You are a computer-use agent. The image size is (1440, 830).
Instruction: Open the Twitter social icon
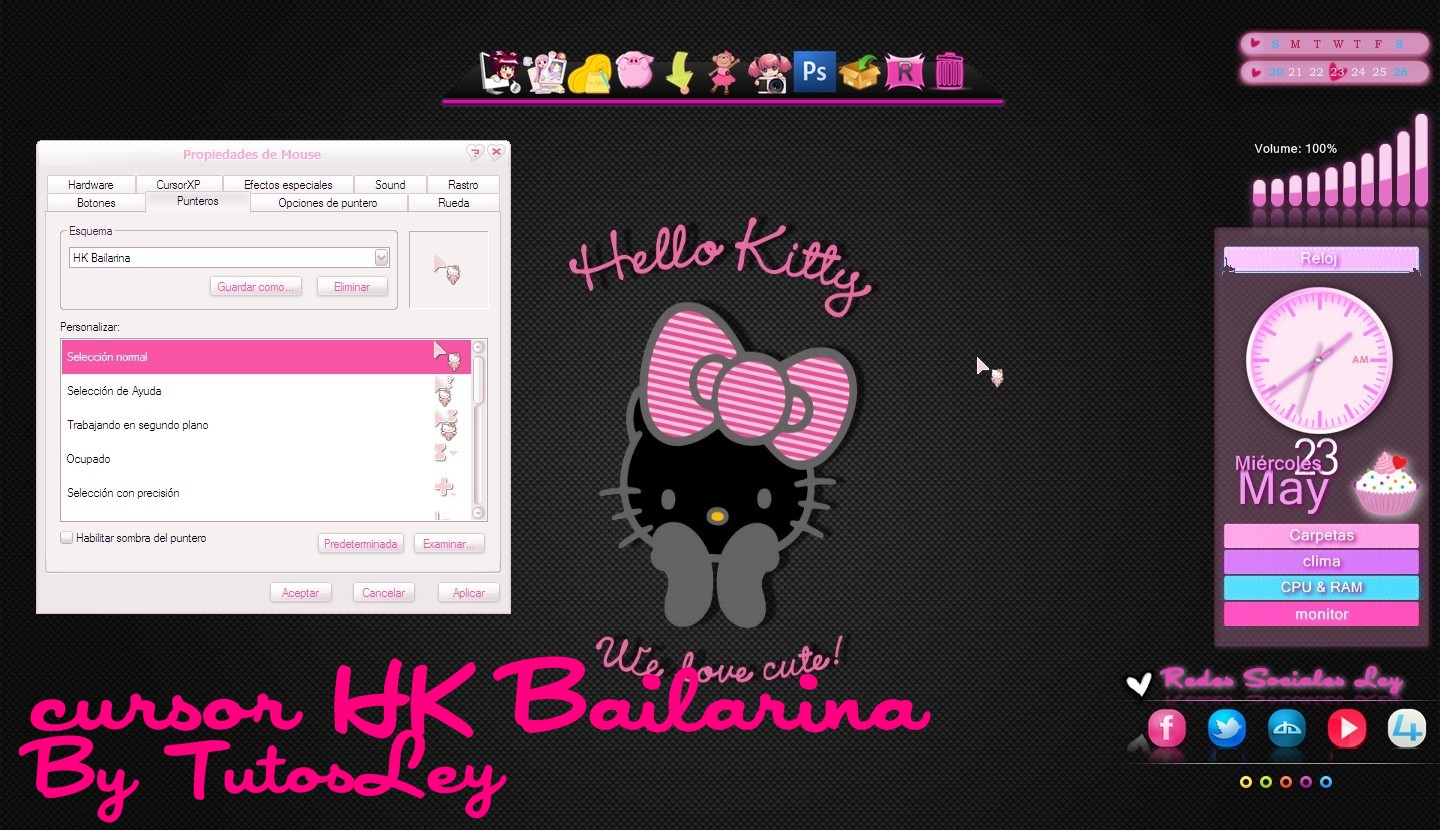(1226, 728)
